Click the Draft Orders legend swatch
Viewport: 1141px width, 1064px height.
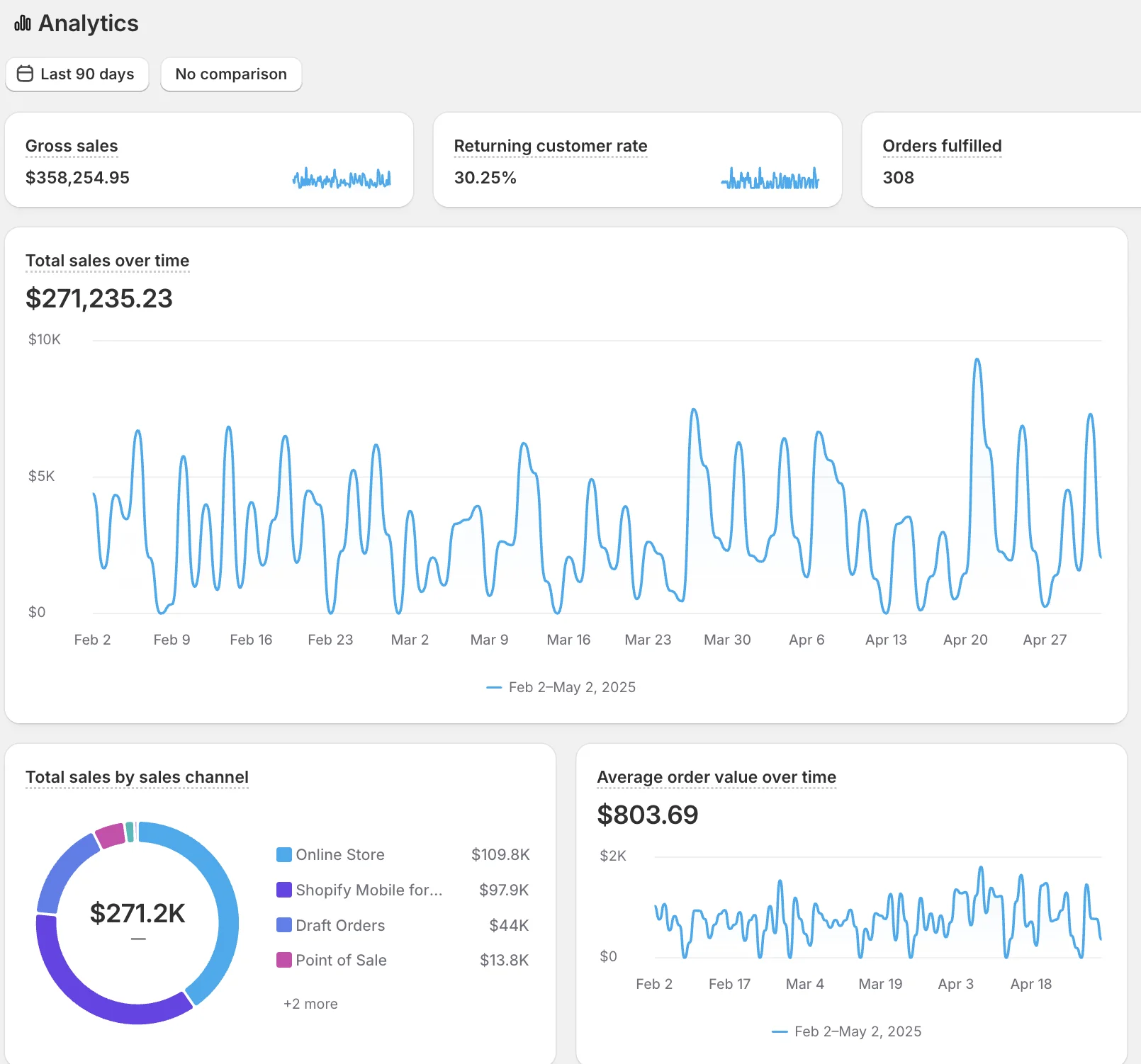(284, 925)
